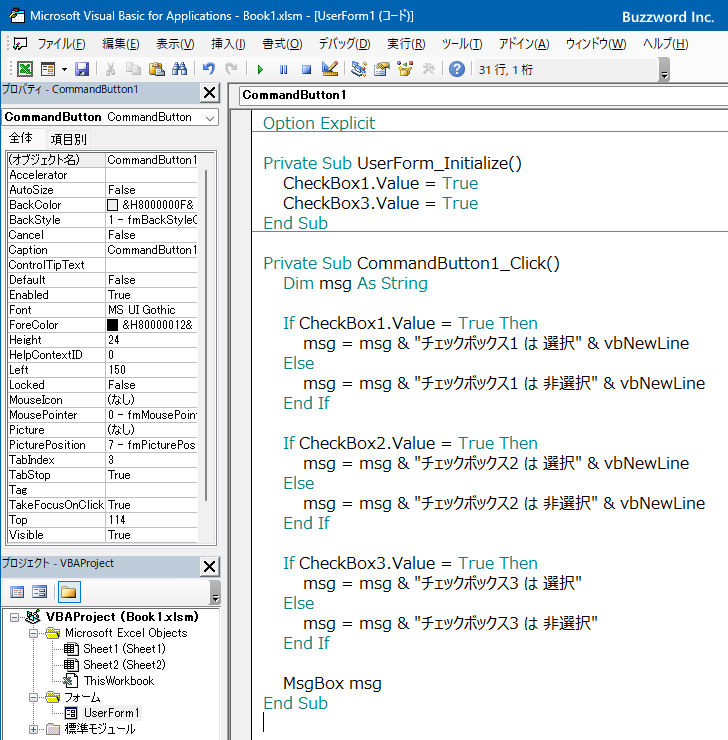Click the Toolbox icon in toolbar
This screenshot has width=728, height=740.
(428, 69)
